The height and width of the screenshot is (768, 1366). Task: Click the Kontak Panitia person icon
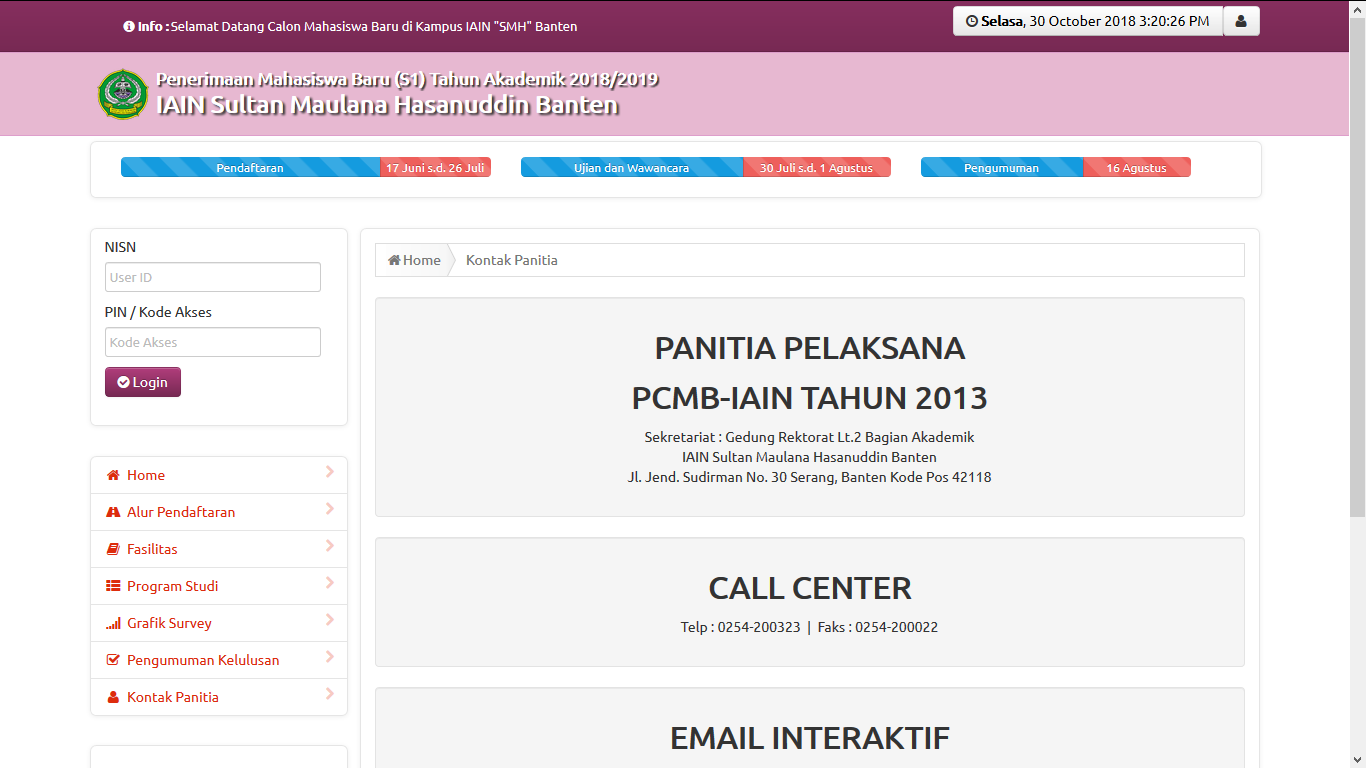tap(113, 697)
